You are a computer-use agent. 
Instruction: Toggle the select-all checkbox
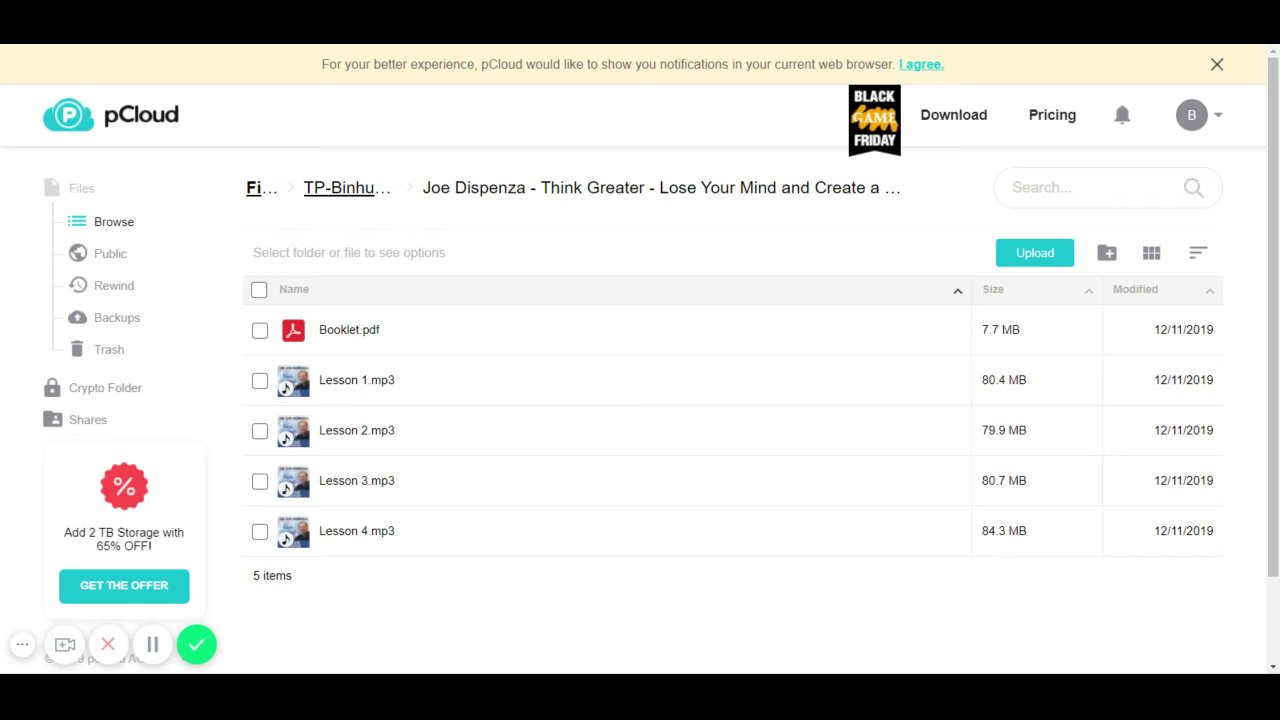point(259,290)
